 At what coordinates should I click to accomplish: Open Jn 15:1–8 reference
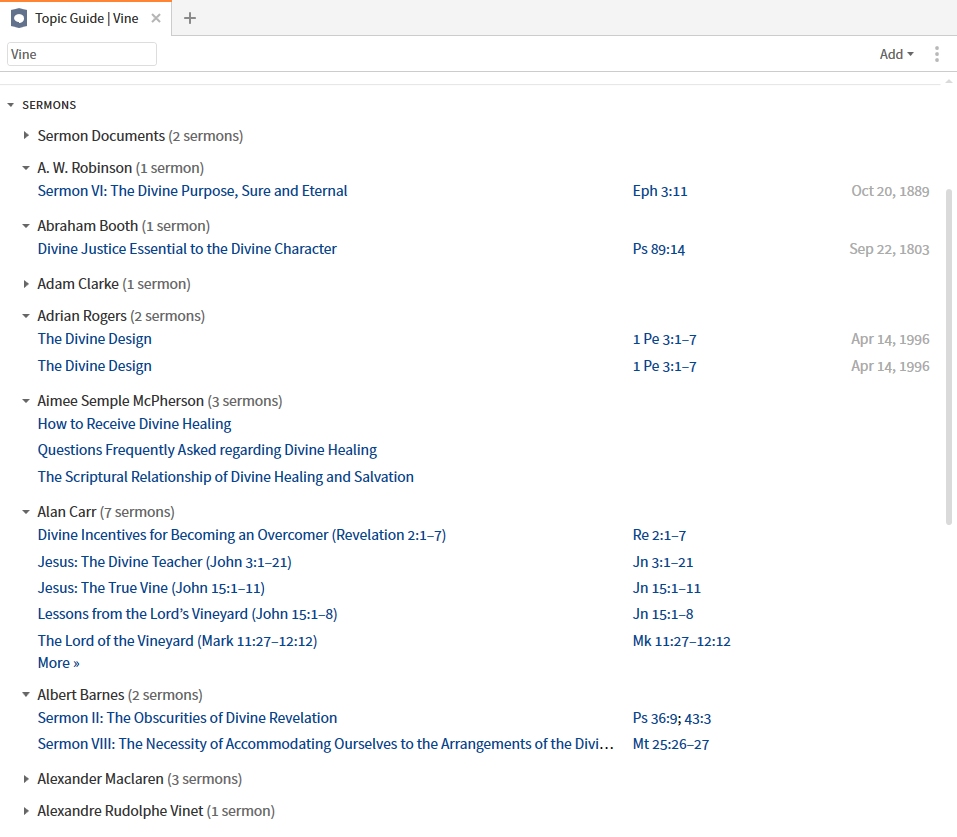[663, 615]
